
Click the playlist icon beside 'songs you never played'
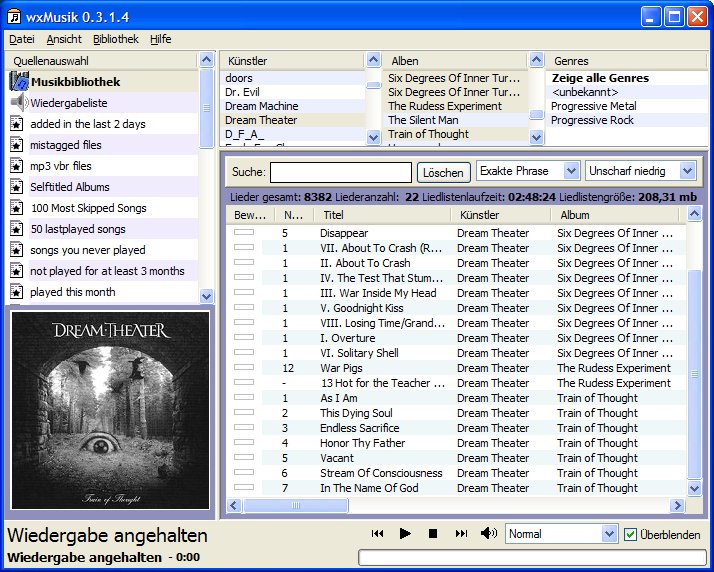coord(16,250)
